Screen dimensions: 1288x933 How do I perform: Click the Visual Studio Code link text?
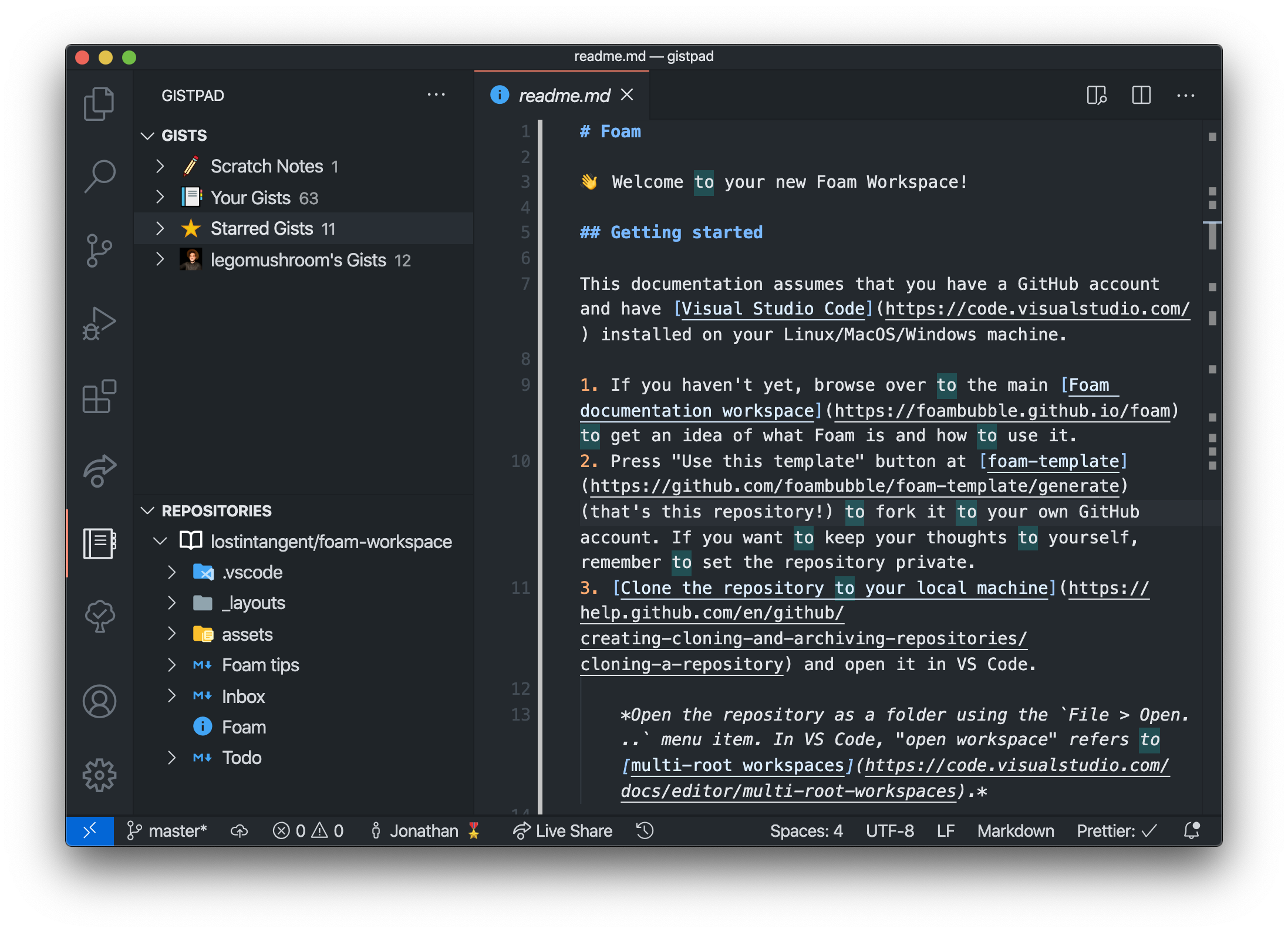[x=774, y=309]
